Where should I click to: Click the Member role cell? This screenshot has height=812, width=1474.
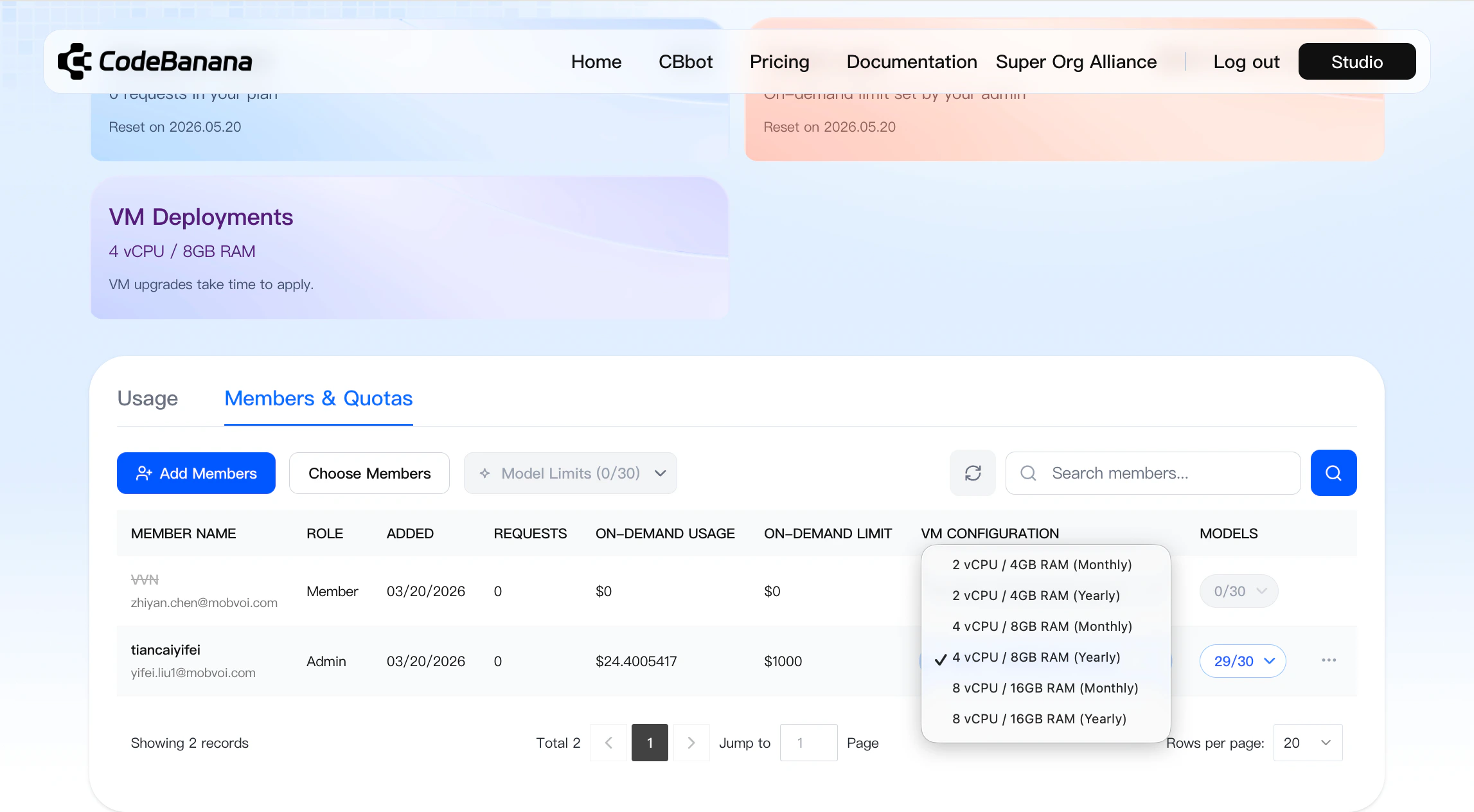coord(332,591)
